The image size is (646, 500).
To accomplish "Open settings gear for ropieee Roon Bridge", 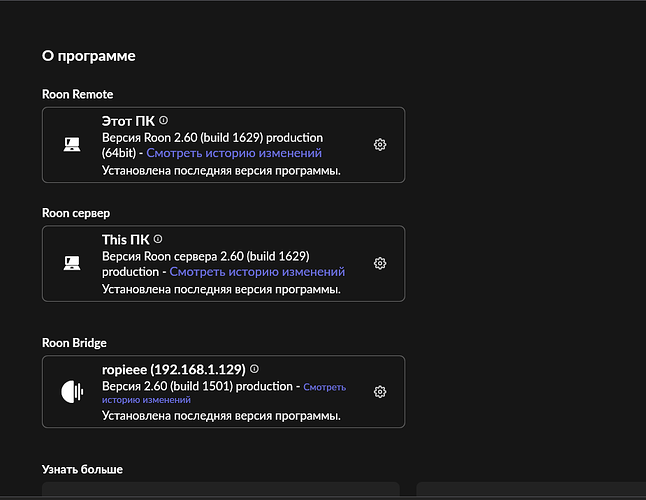I will tap(380, 392).
